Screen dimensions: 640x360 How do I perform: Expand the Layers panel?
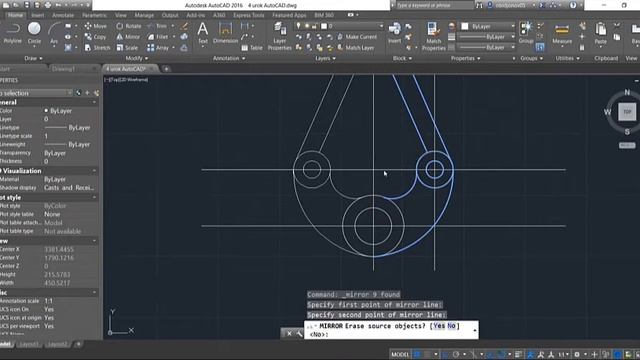pyautogui.click(x=325, y=58)
